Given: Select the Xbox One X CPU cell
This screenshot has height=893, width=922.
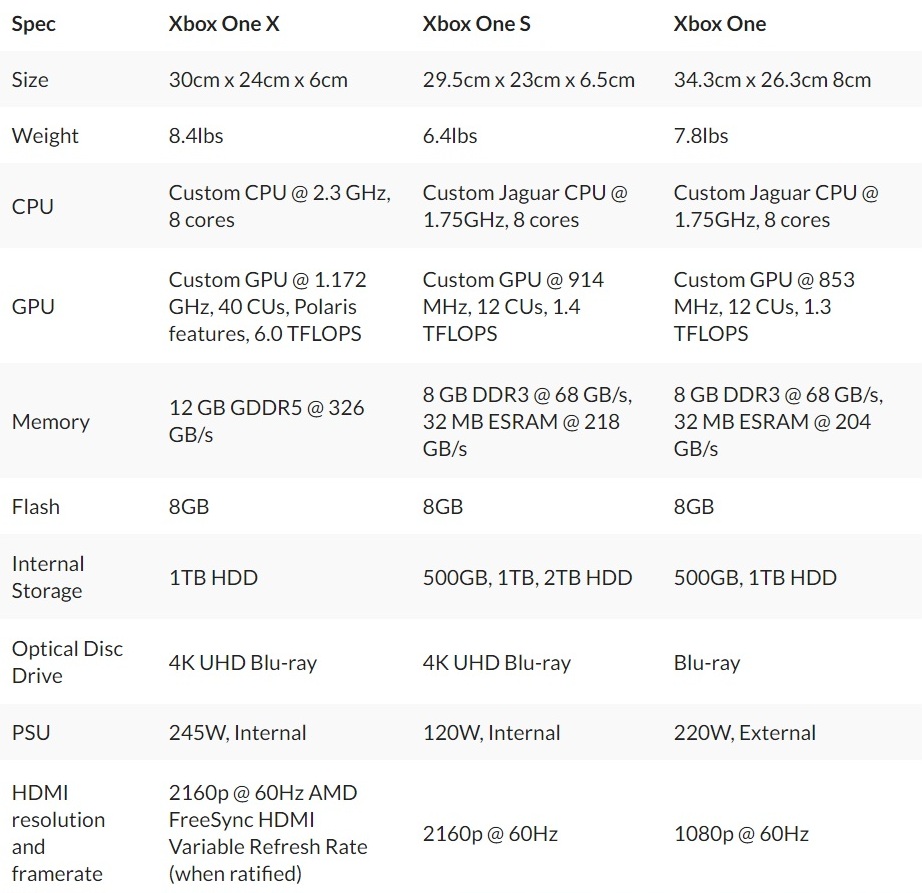Looking at the screenshot, I should 279,206.
